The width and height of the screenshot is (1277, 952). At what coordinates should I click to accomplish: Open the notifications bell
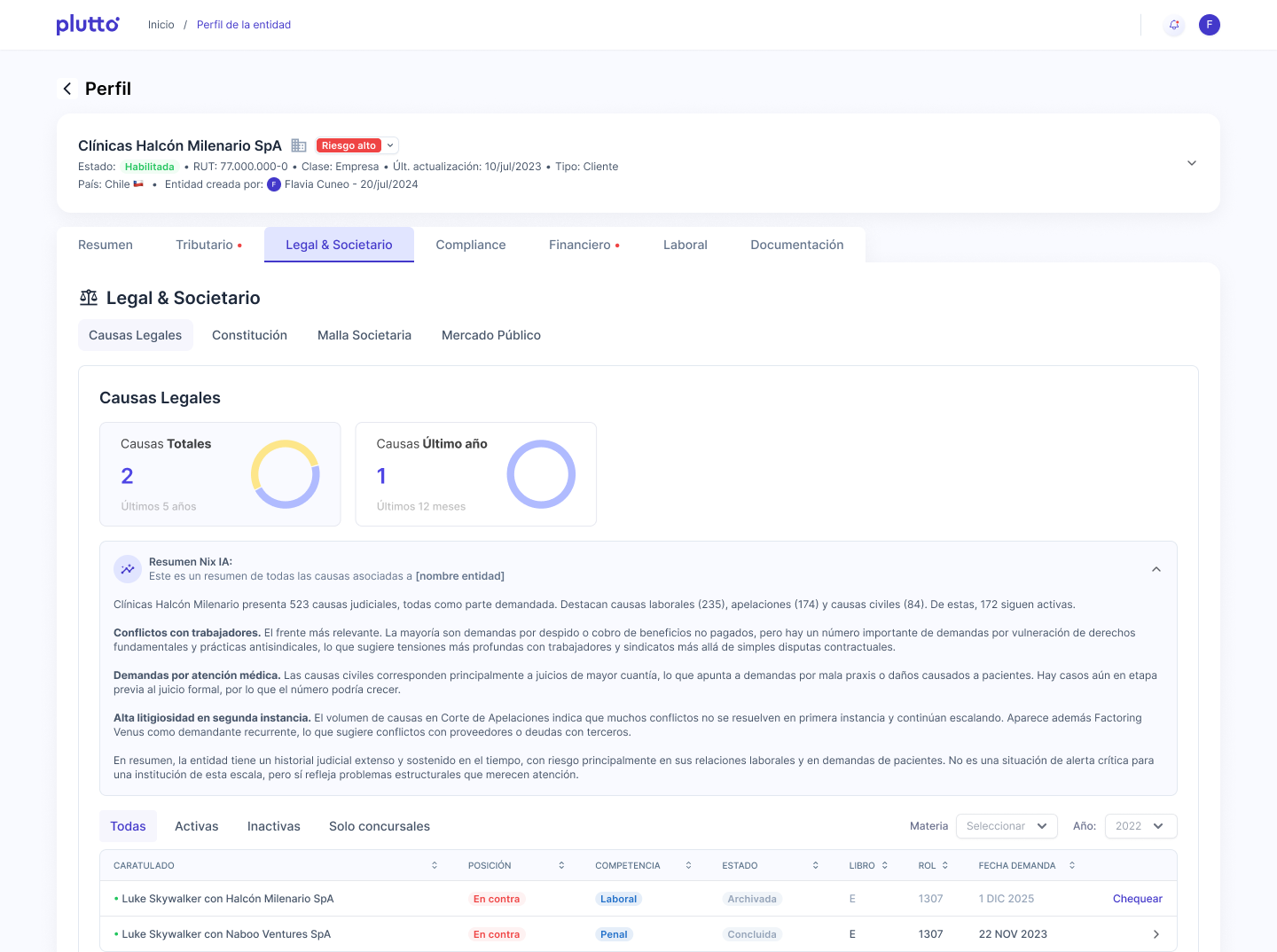(x=1174, y=25)
